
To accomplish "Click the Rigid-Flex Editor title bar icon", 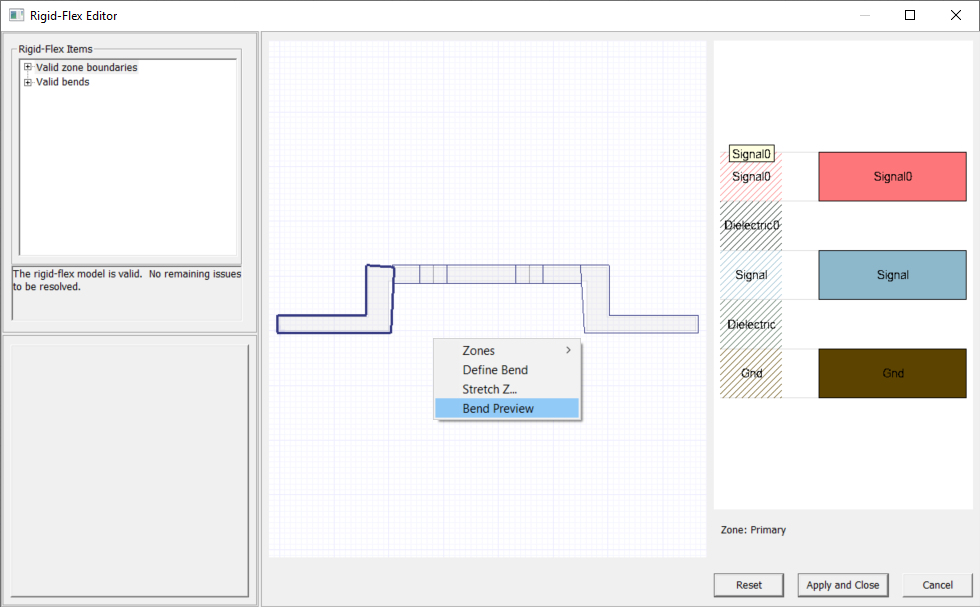I will point(15,15).
